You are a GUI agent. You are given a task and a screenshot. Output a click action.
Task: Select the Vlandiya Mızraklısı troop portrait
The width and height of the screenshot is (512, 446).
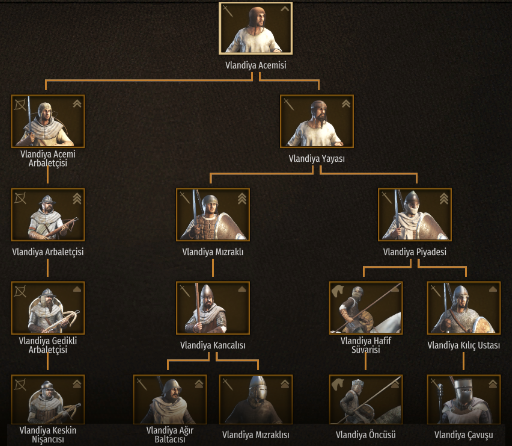coord(256,399)
